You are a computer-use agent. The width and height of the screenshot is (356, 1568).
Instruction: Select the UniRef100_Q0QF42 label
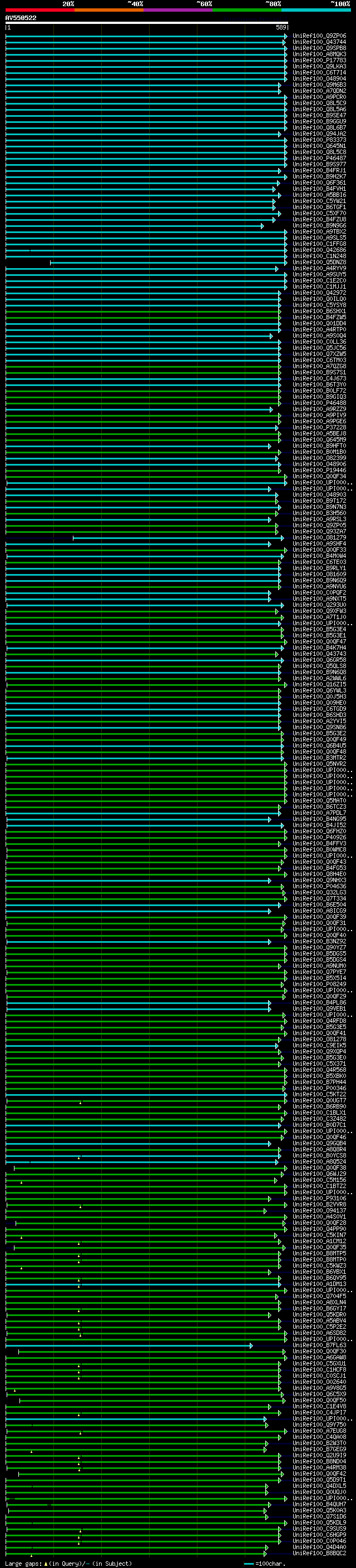point(319,1473)
